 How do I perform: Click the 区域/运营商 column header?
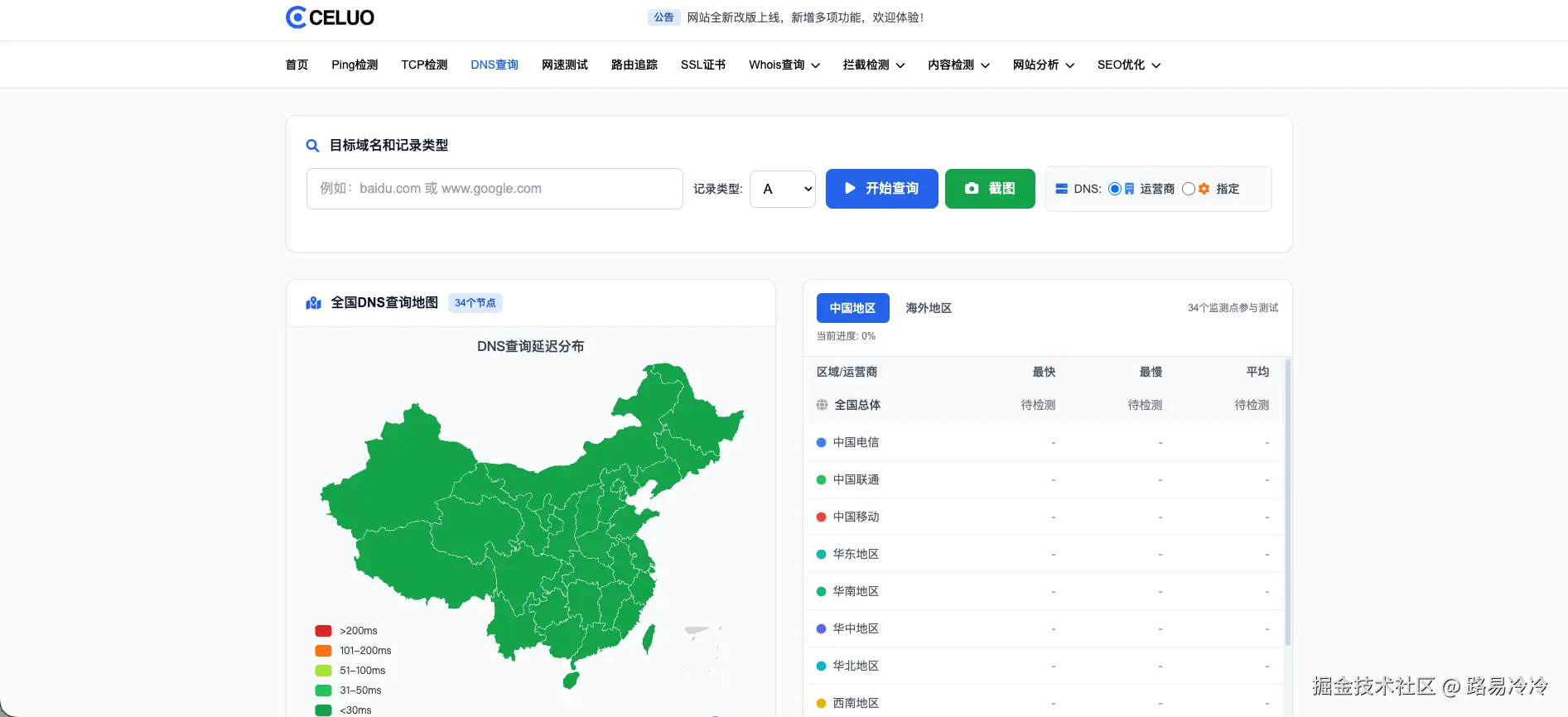coord(847,372)
